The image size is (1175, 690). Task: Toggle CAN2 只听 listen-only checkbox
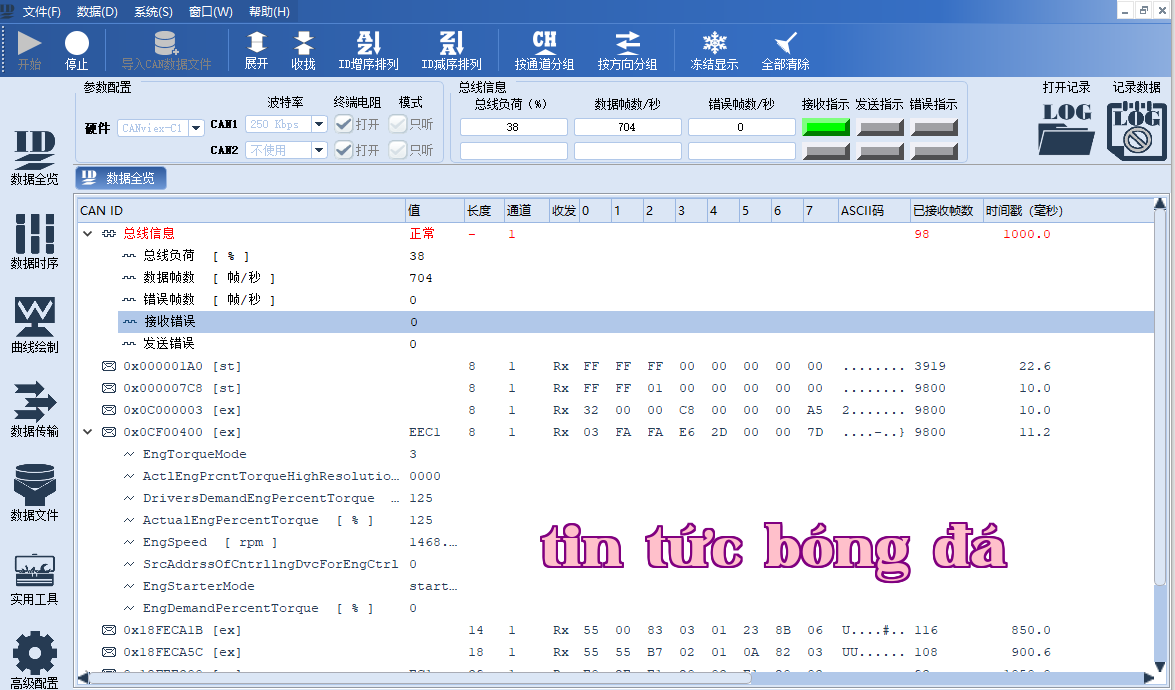tap(397, 150)
